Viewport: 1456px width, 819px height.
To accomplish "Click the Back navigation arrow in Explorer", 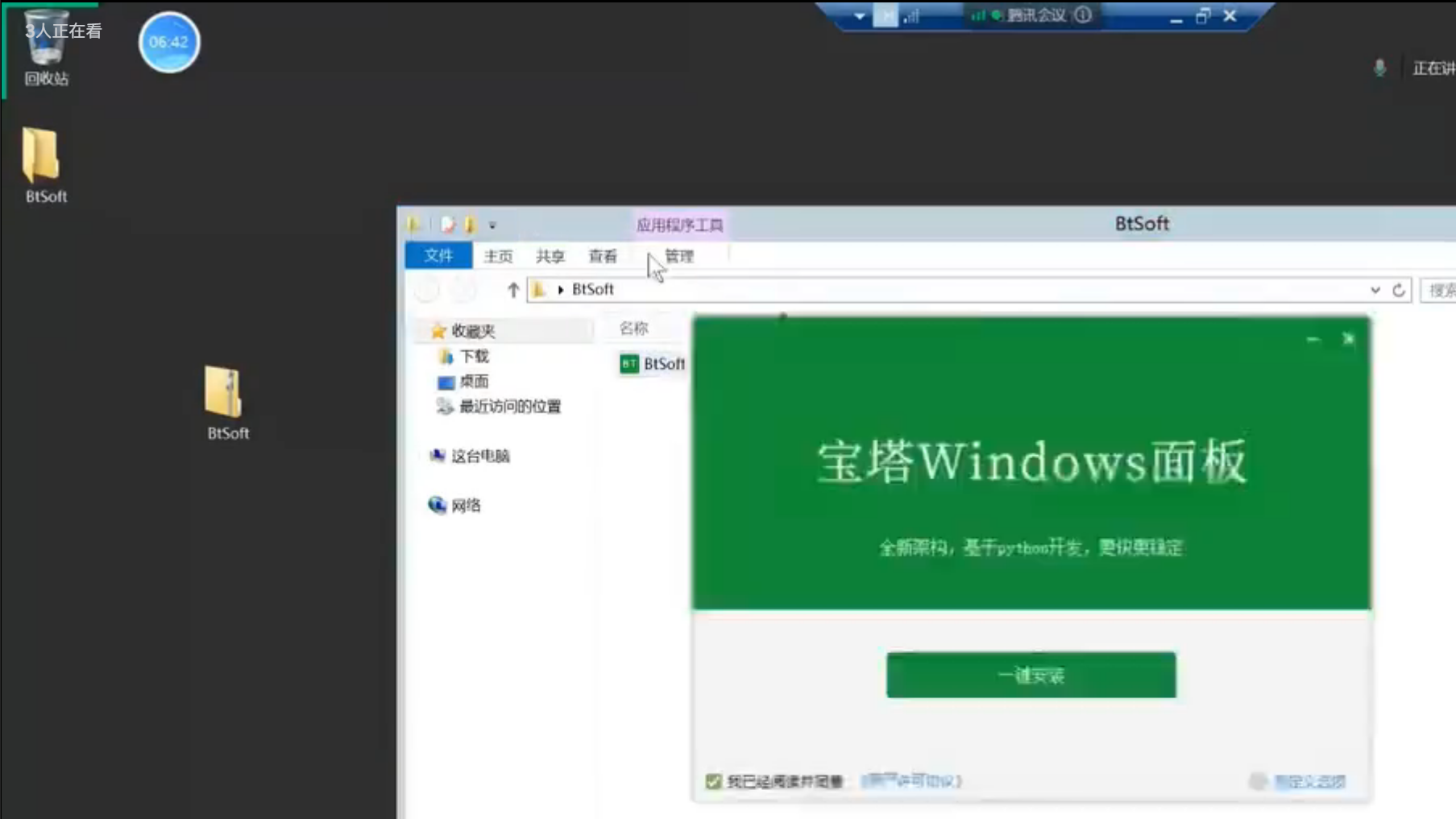I will pyautogui.click(x=427, y=289).
